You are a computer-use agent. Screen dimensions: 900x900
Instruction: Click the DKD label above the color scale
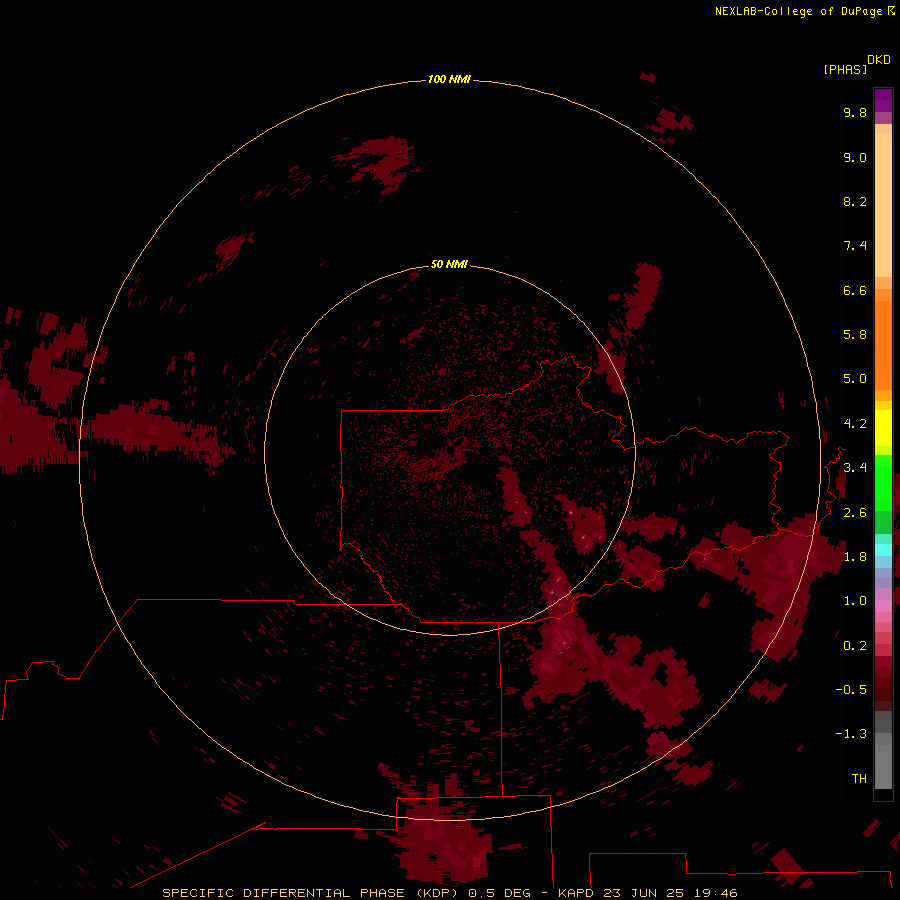coord(878,60)
